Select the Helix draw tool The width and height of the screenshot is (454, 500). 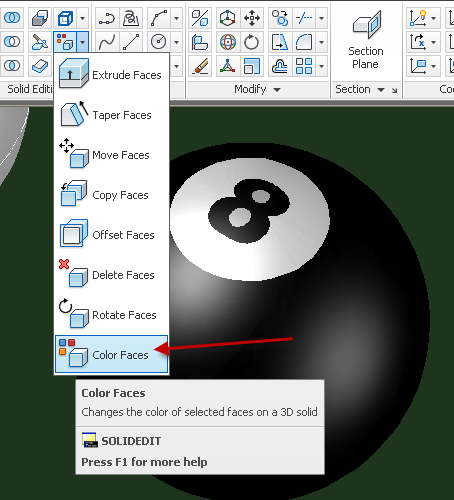coord(131,17)
